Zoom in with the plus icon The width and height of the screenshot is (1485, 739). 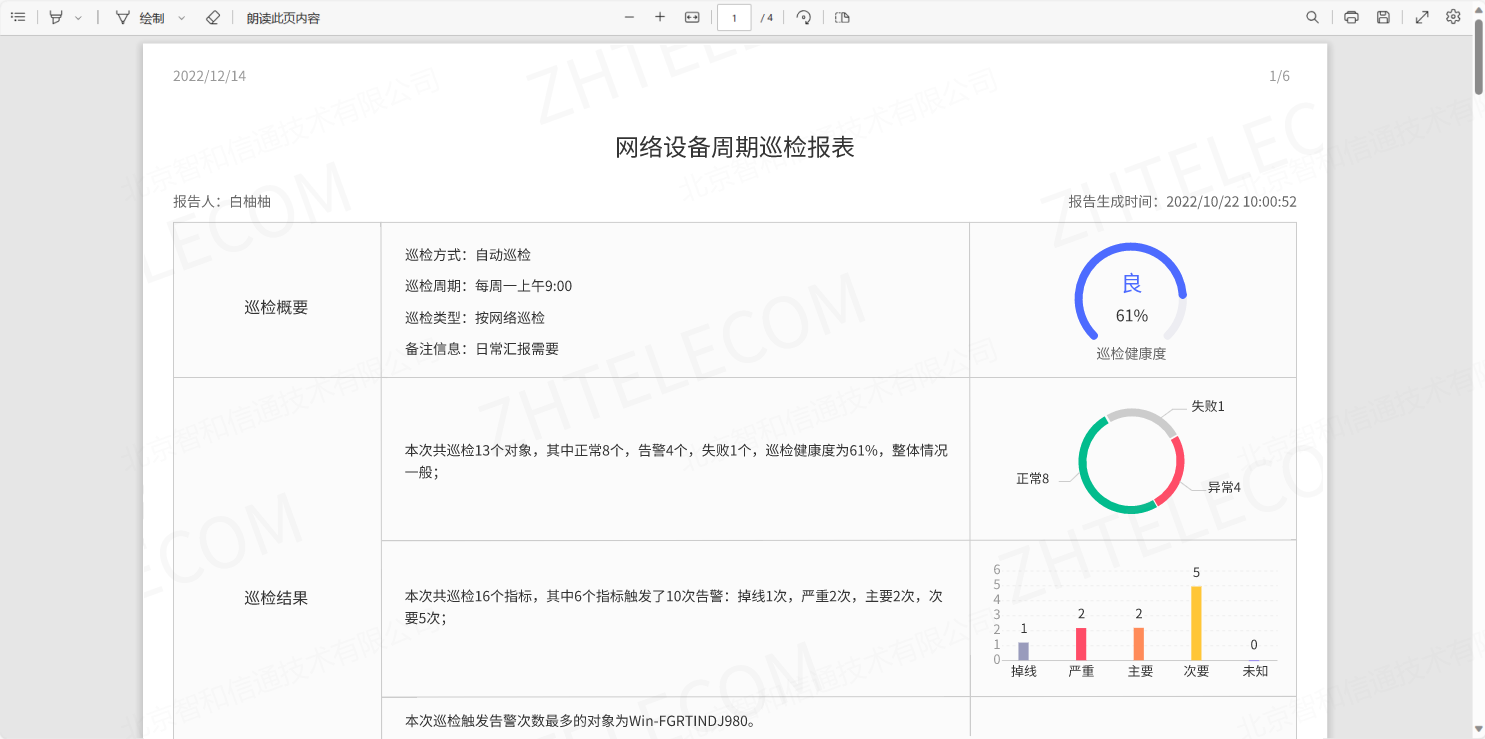pos(660,17)
